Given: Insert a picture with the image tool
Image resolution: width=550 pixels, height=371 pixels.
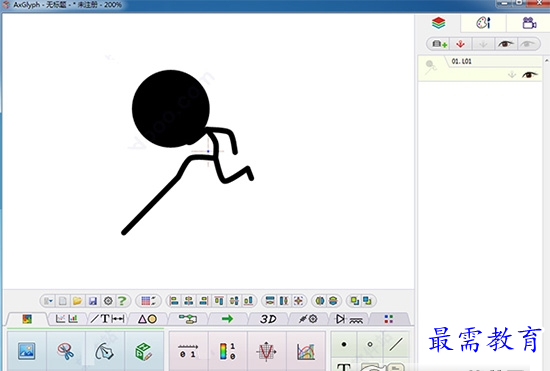Looking at the screenshot, I should (27, 351).
